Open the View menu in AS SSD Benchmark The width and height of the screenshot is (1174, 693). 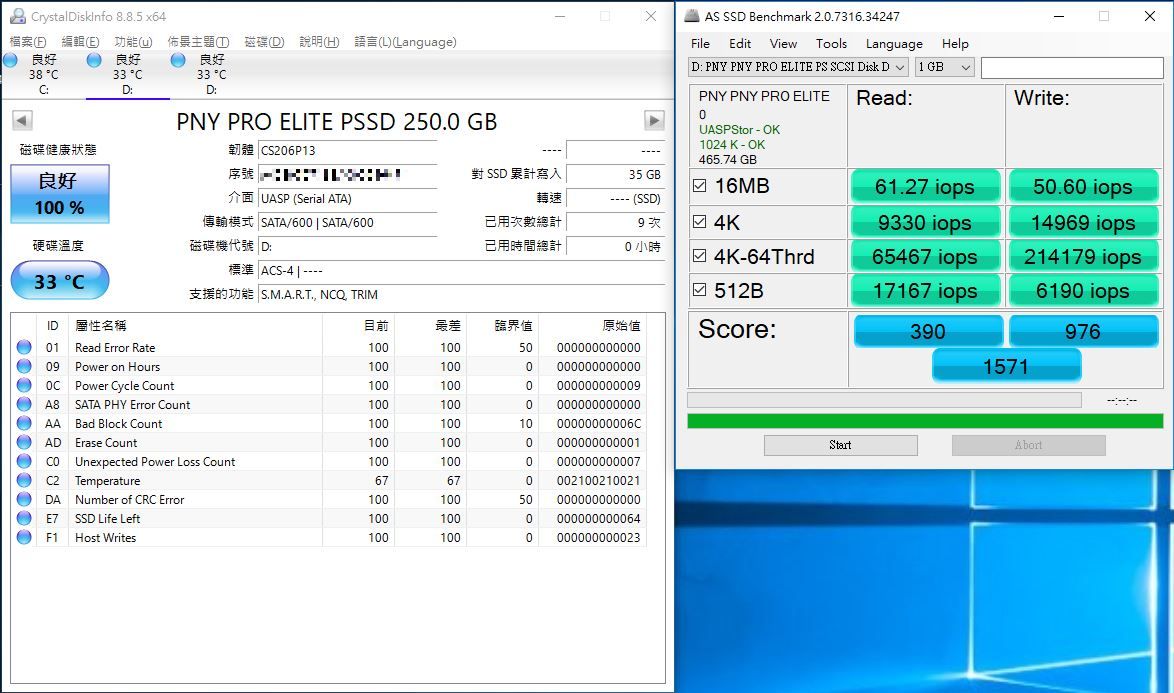pyautogui.click(x=783, y=43)
